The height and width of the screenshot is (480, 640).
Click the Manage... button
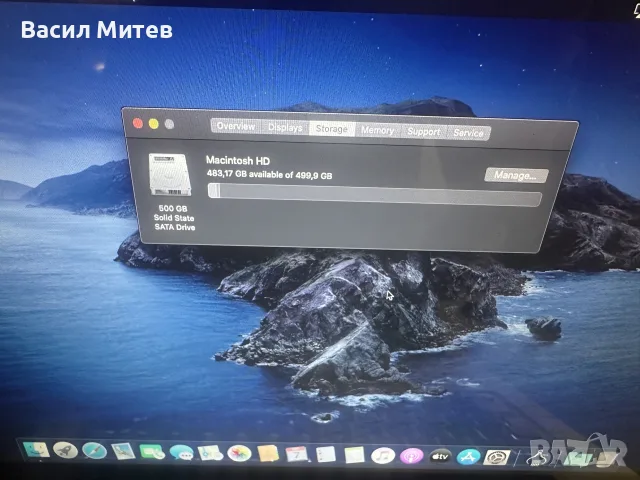516,176
